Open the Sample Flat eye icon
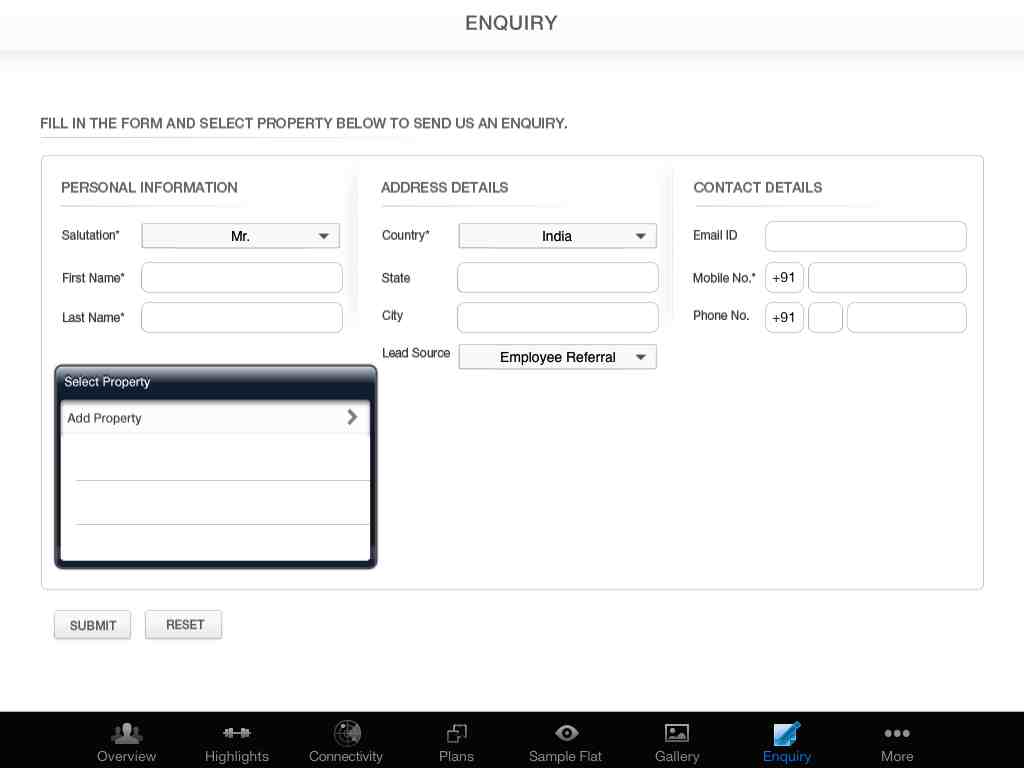1024x768 pixels. click(566, 733)
